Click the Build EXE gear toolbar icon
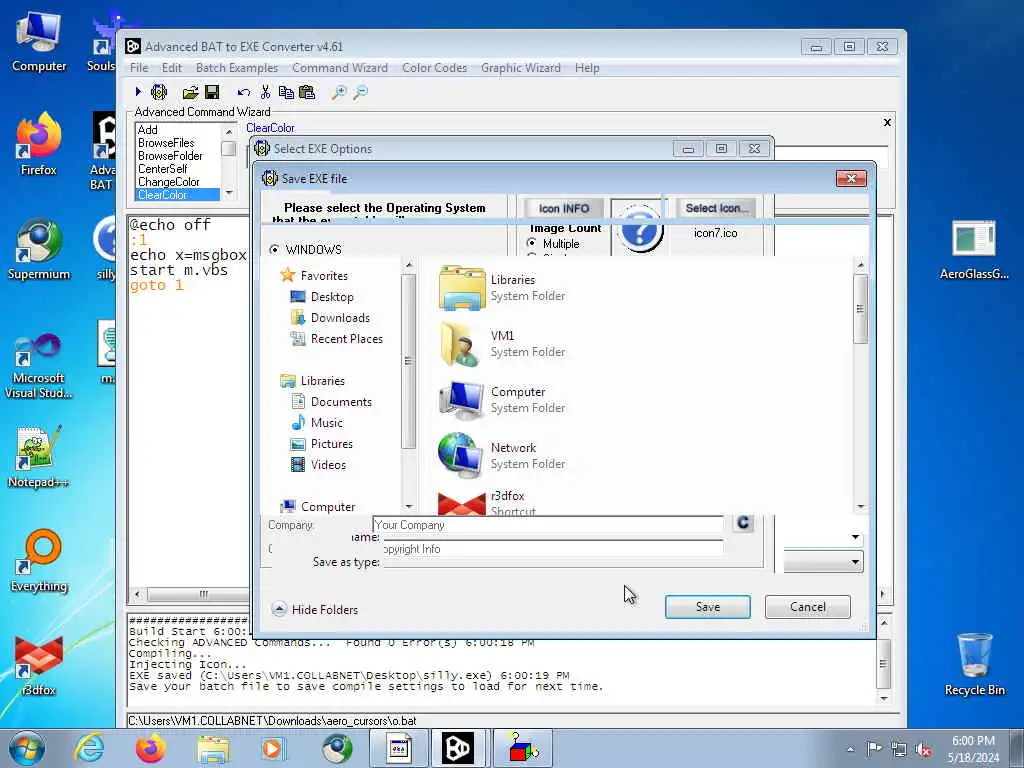This screenshot has height=768, width=1024. (x=159, y=92)
